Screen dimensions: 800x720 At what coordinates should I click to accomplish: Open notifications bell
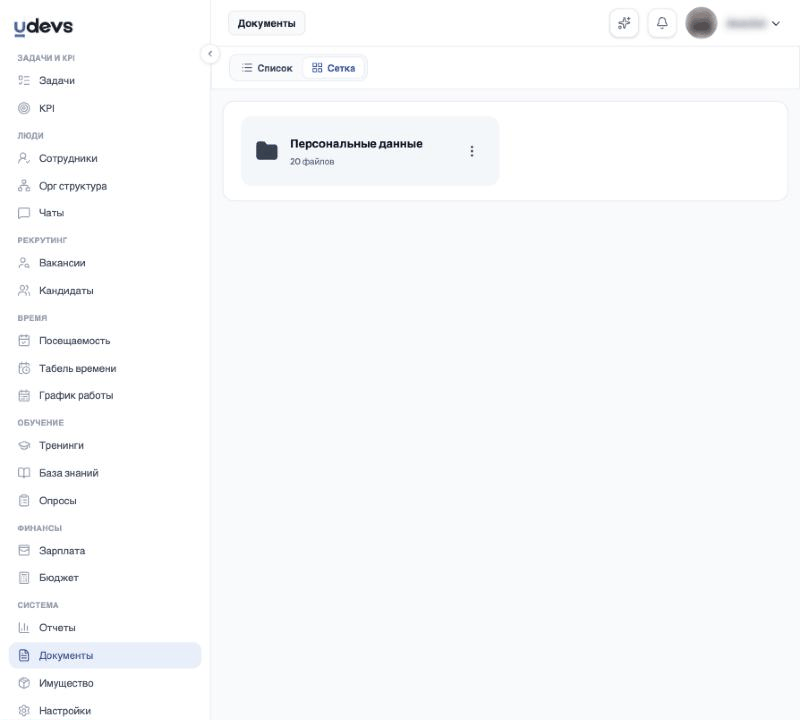click(x=662, y=23)
